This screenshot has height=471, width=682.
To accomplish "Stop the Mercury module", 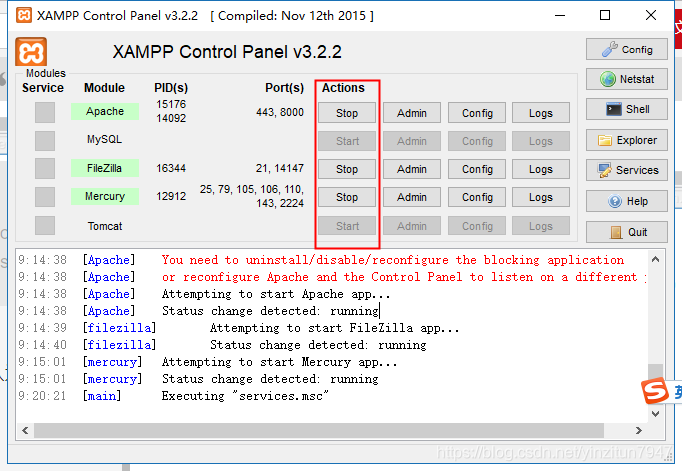I will [x=347, y=197].
